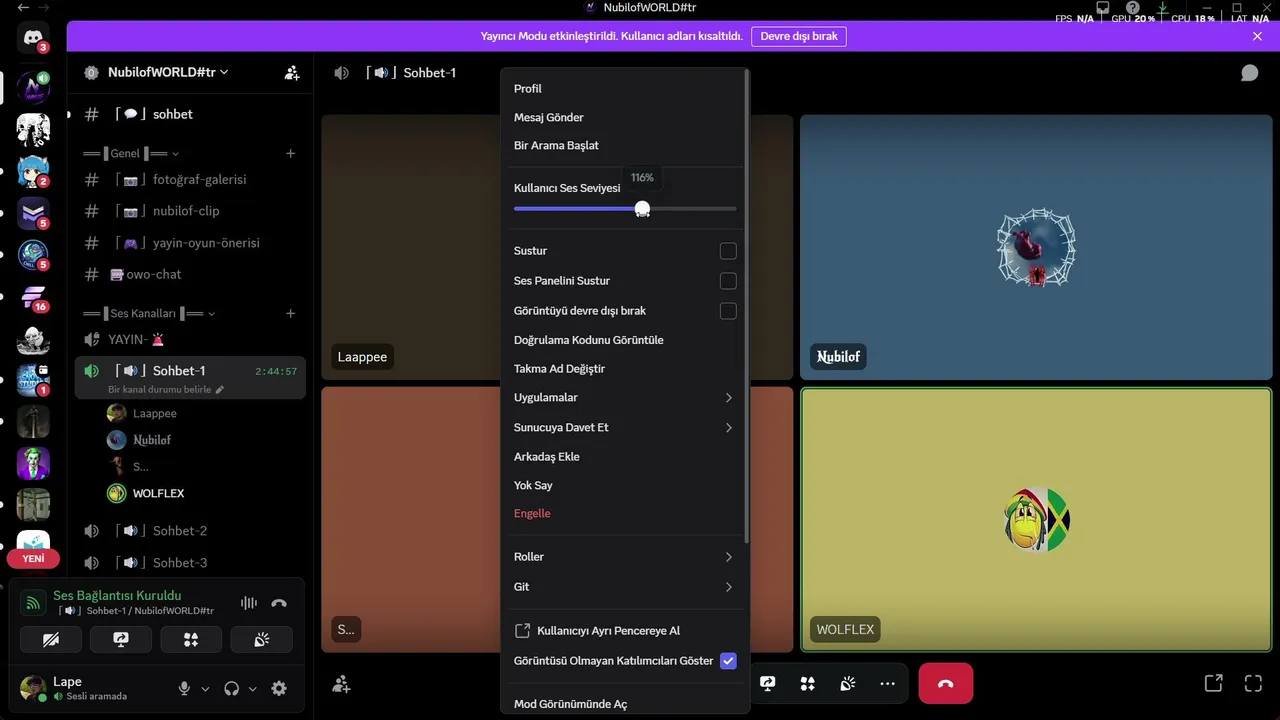Uncheck Görüntüsü Olmayan Katılımcıları Göster

pos(728,661)
